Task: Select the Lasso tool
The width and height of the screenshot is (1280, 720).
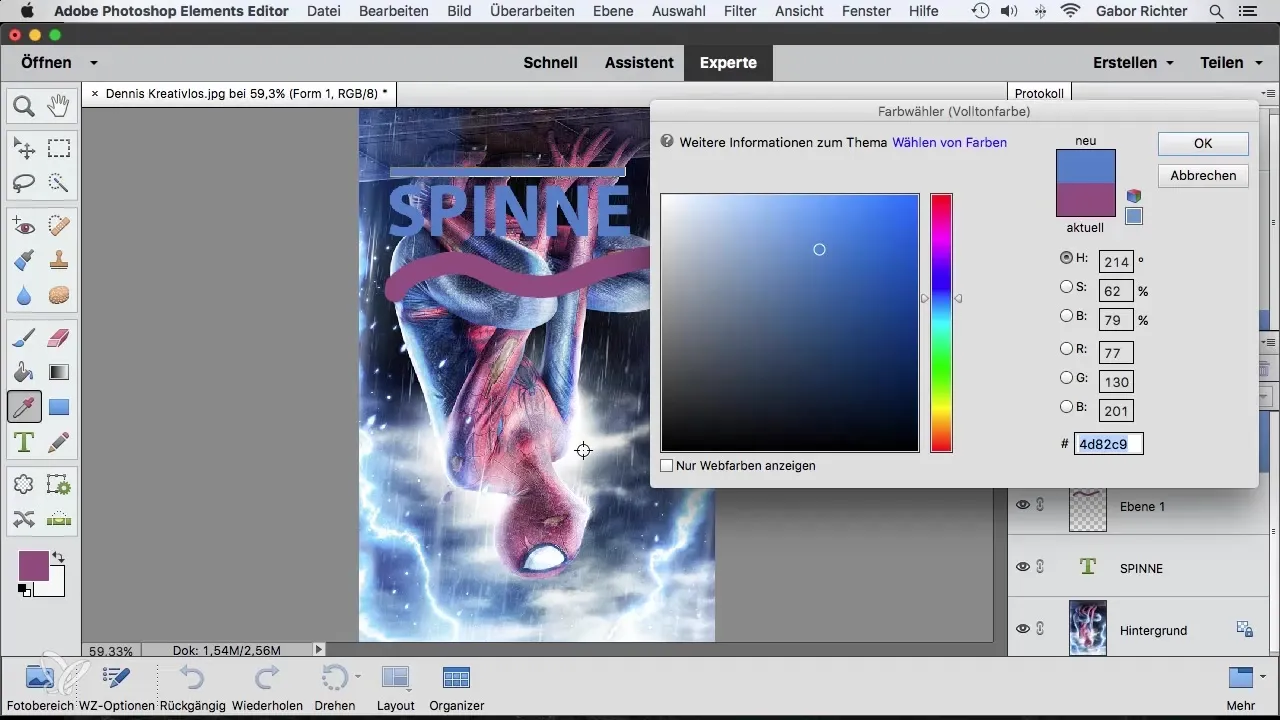Action: 24,183
